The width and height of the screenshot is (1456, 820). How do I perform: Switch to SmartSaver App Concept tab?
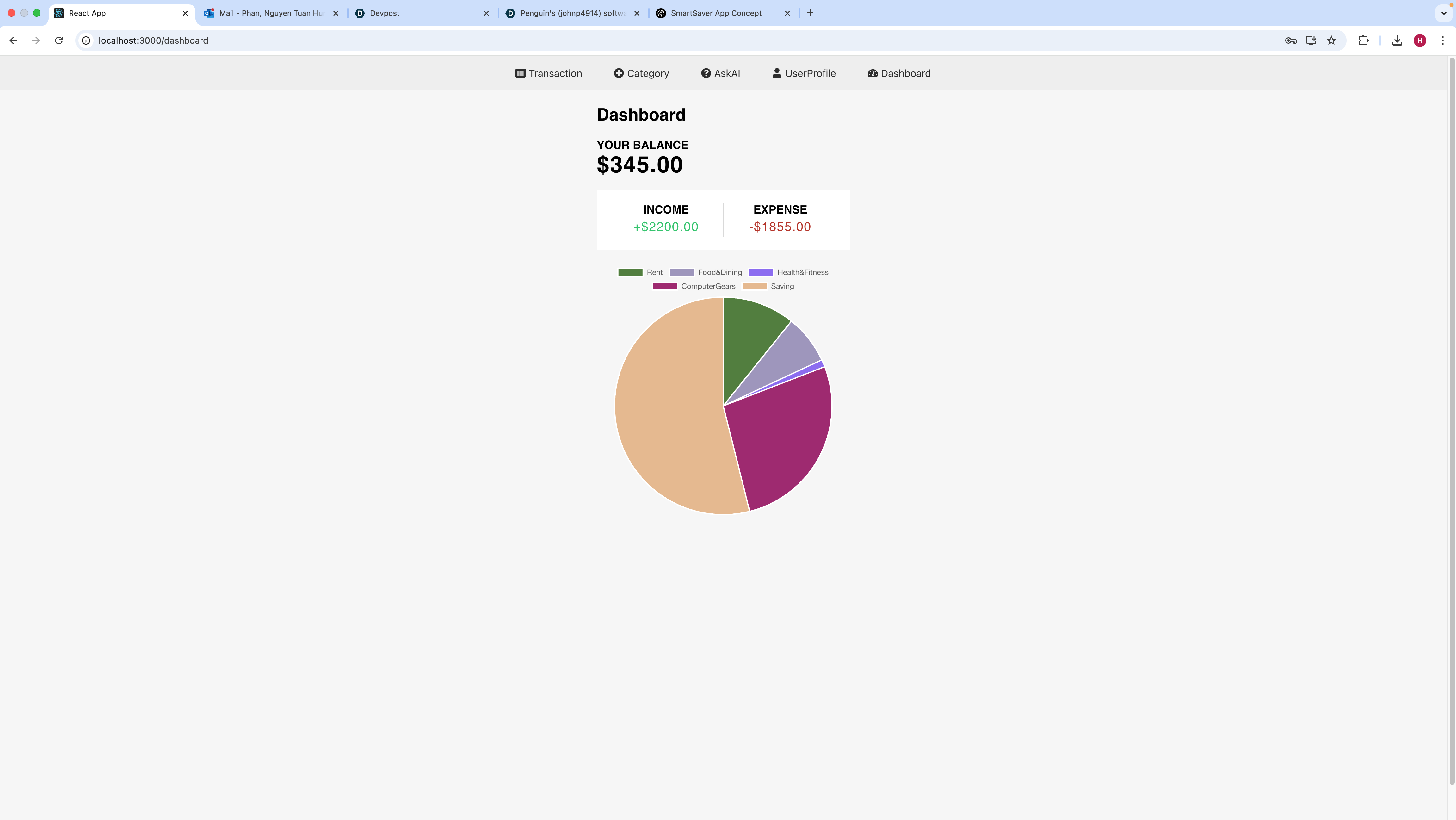coord(716,13)
